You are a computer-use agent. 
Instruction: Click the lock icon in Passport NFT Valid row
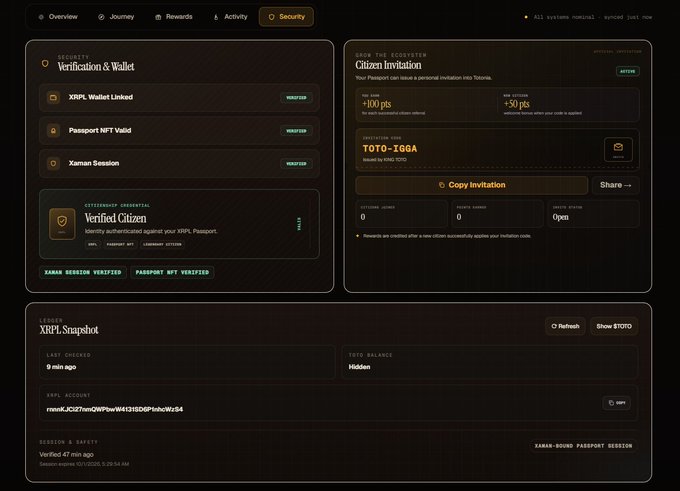[53, 131]
